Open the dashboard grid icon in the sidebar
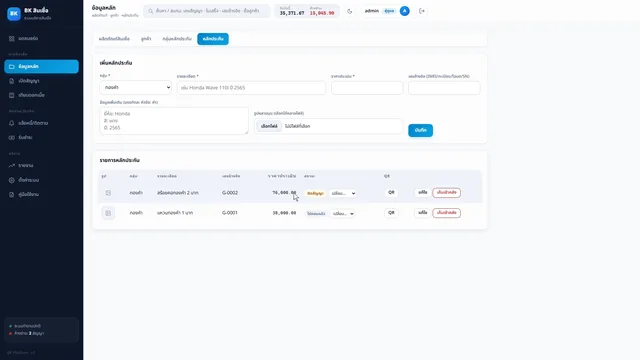 point(11,39)
